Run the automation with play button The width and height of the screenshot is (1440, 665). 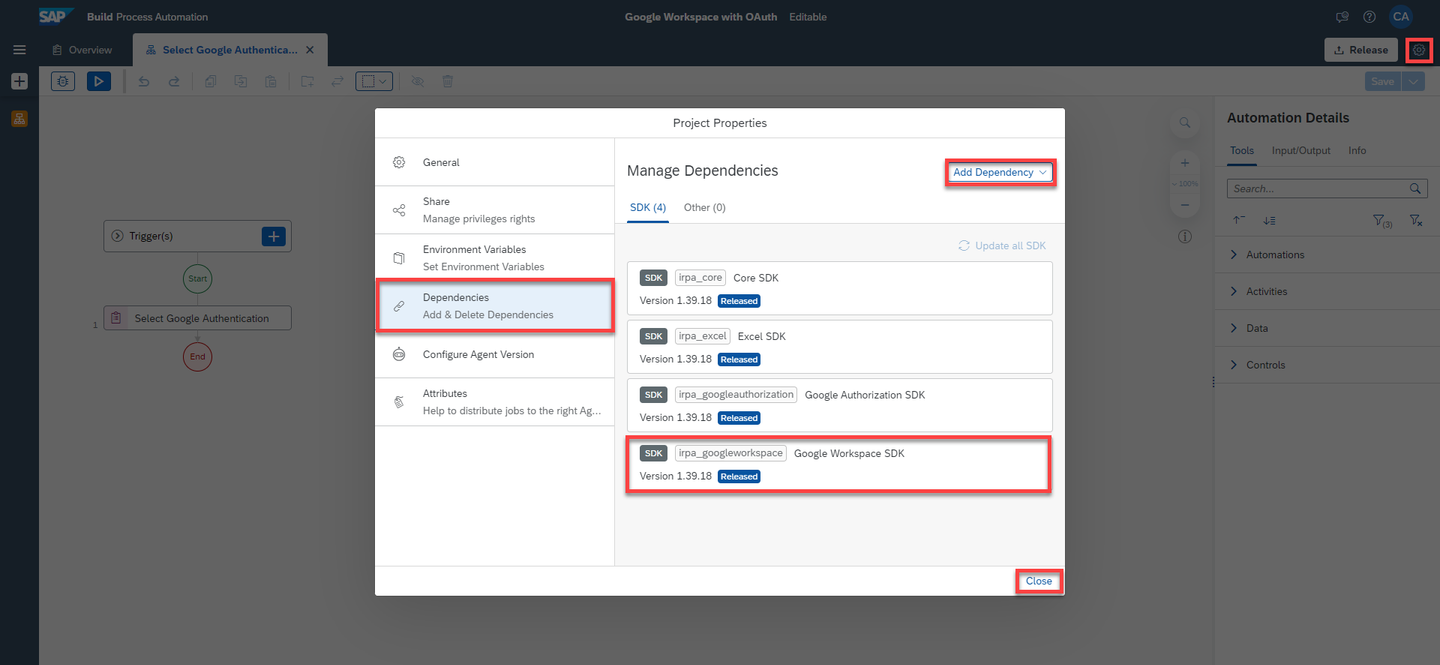coord(99,81)
